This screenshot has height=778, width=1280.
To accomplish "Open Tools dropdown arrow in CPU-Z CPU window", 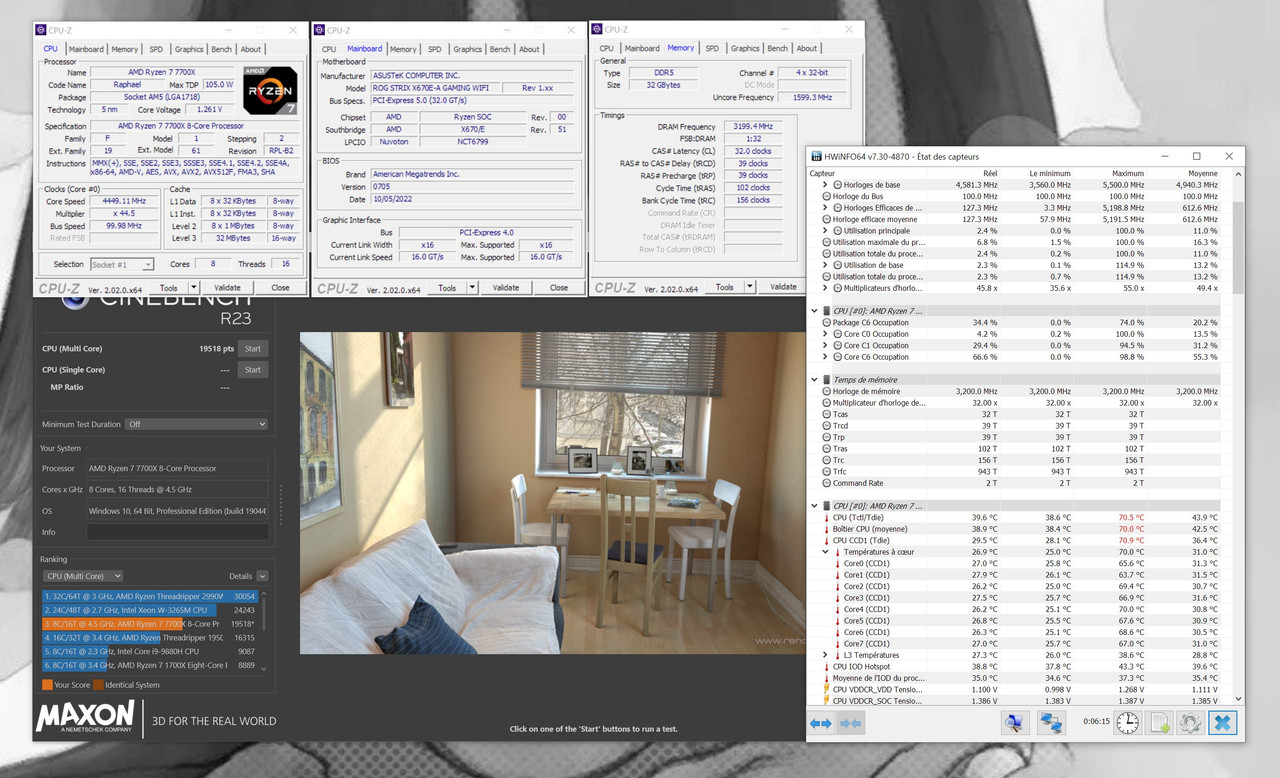I will (x=196, y=288).
